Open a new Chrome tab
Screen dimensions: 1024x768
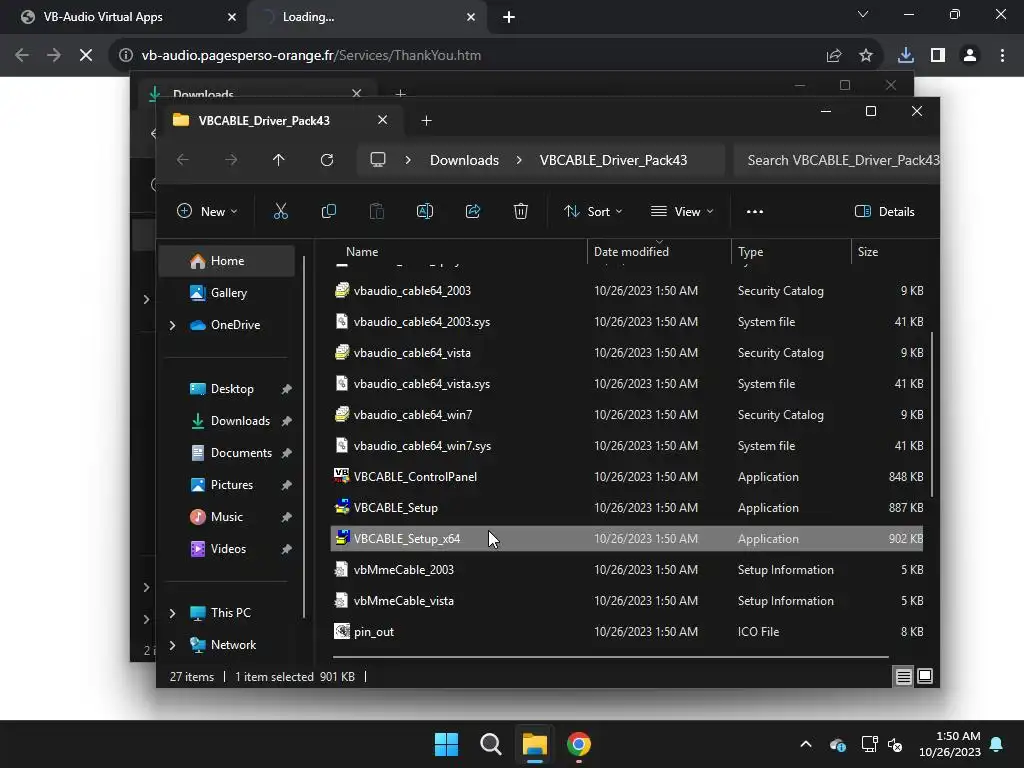click(x=509, y=17)
